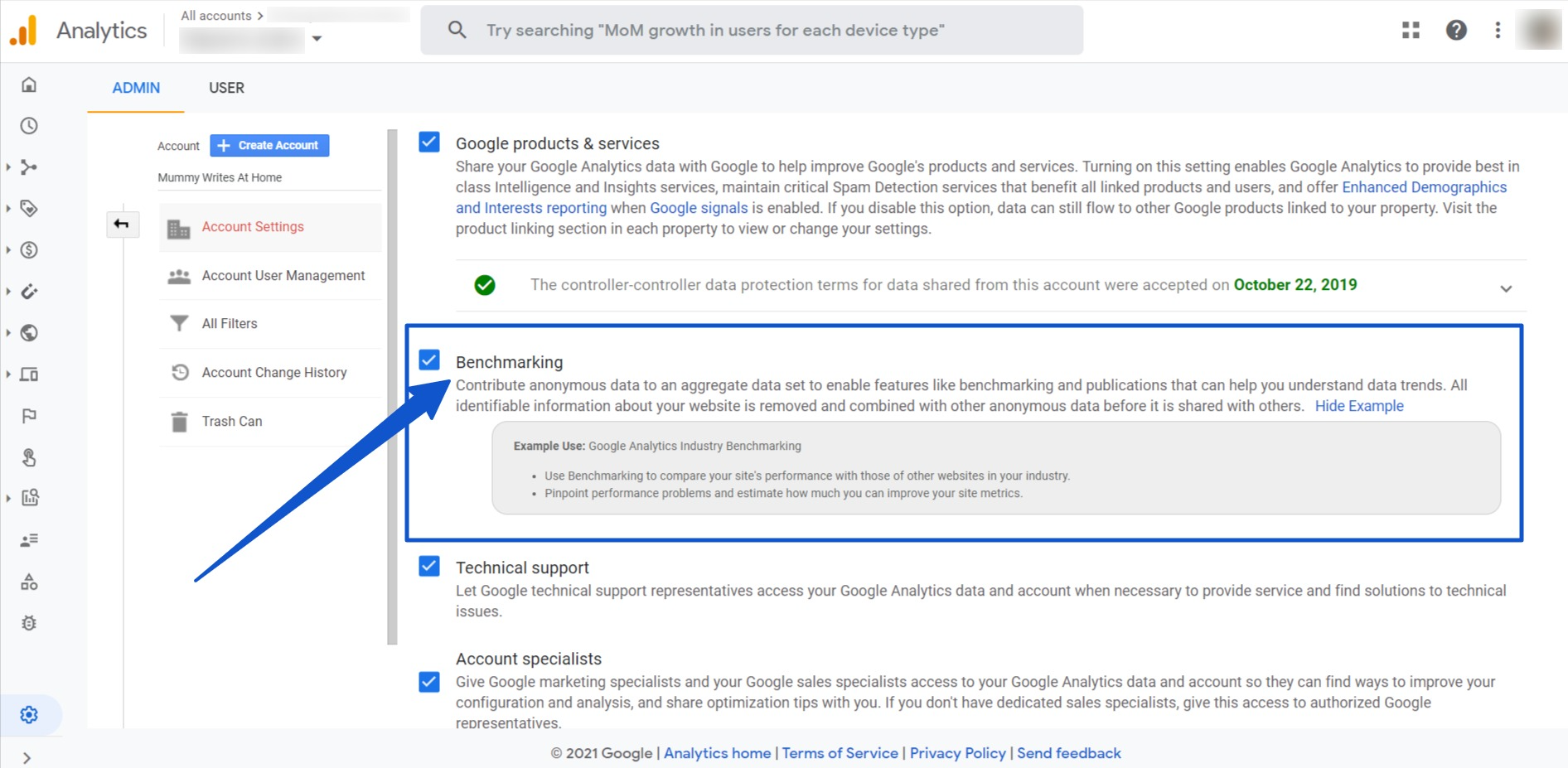Open the Terms of Service footer link

point(840,753)
